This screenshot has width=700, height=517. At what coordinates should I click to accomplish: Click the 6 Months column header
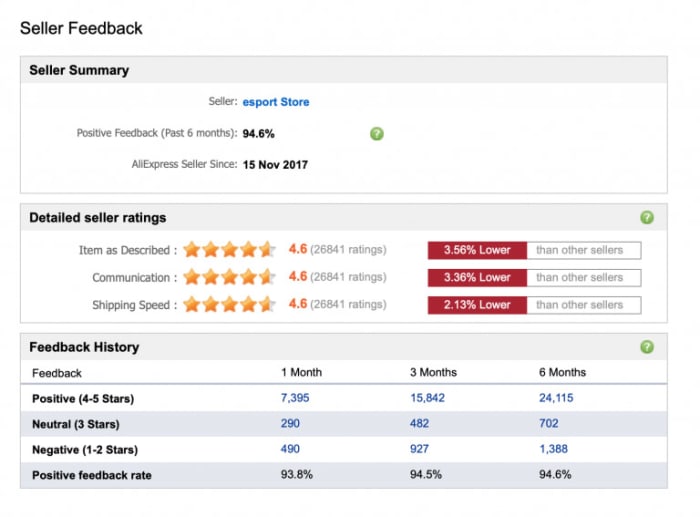tap(562, 372)
